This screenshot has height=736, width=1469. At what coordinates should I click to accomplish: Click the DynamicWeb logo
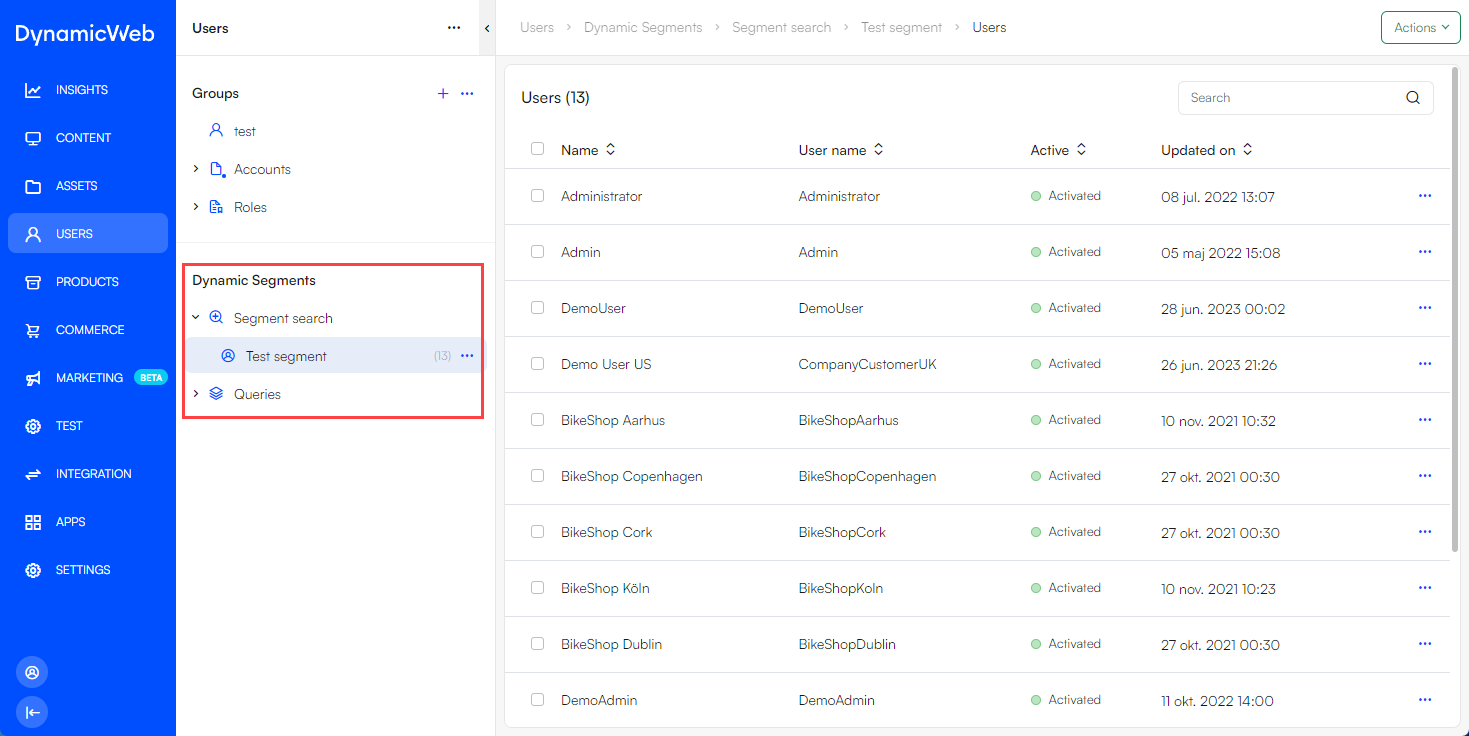coord(85,34)
